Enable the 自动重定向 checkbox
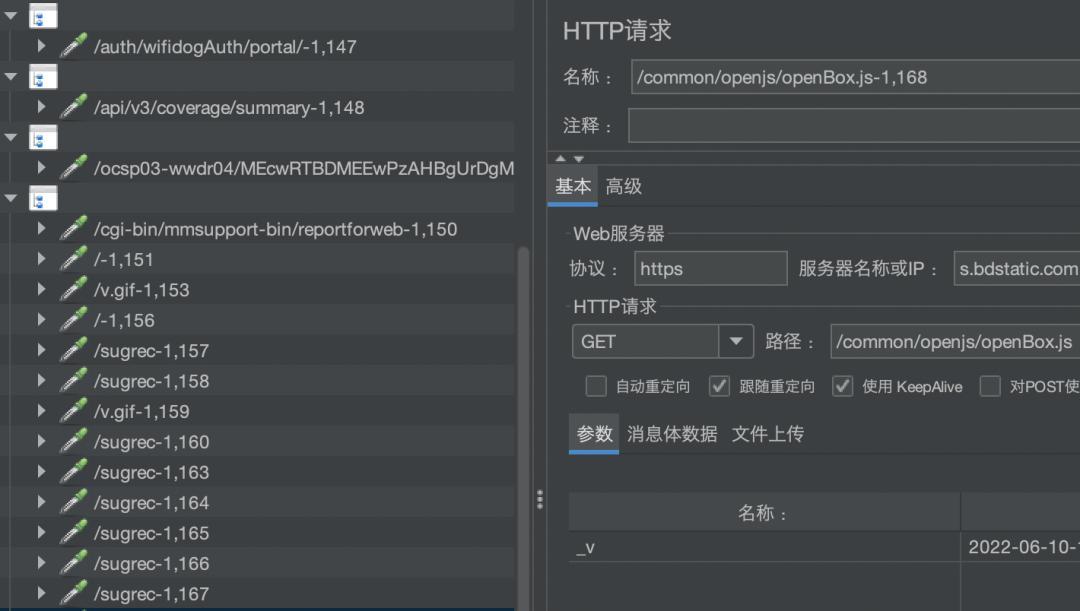 click(x=596, y=386)
